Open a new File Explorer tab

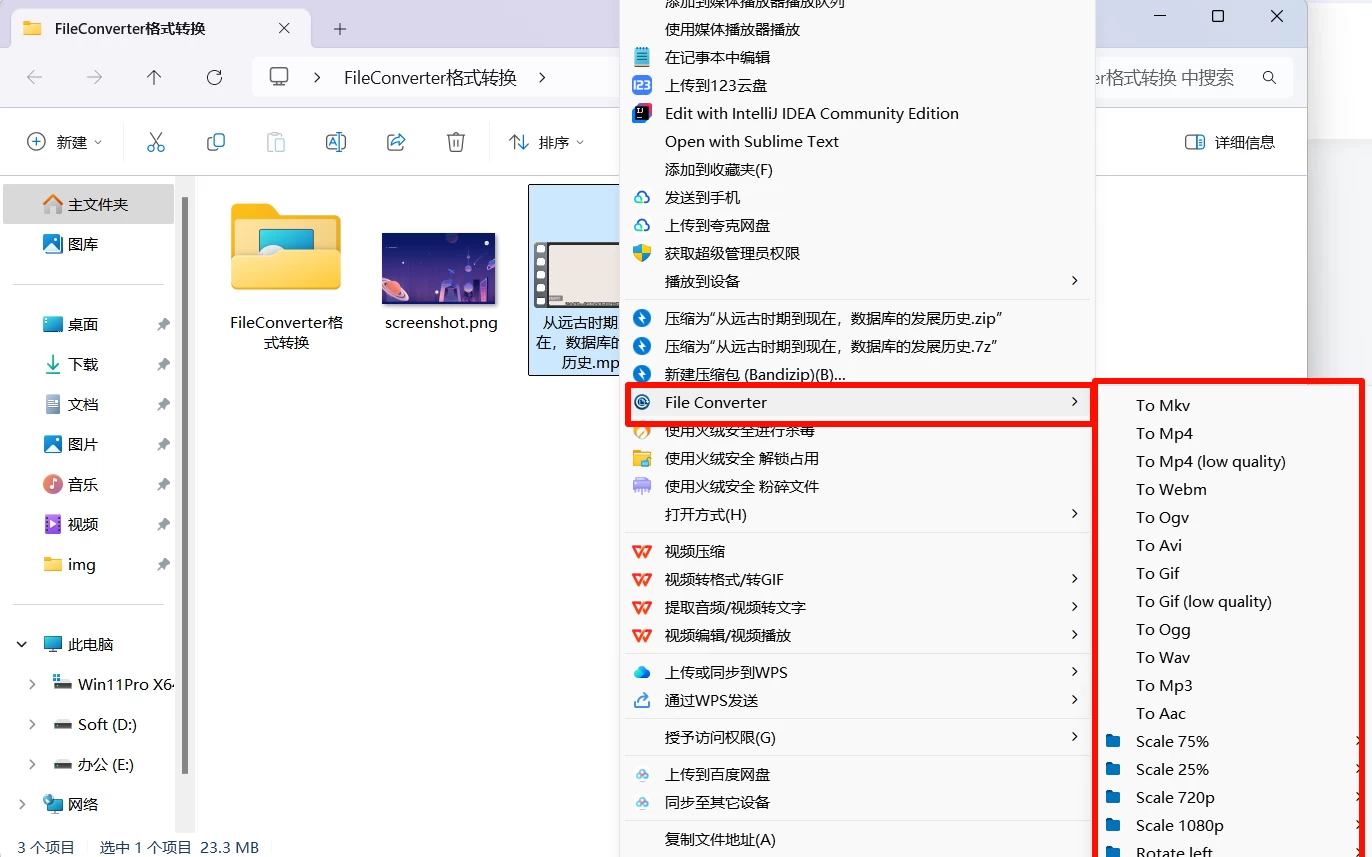point(340,29)
